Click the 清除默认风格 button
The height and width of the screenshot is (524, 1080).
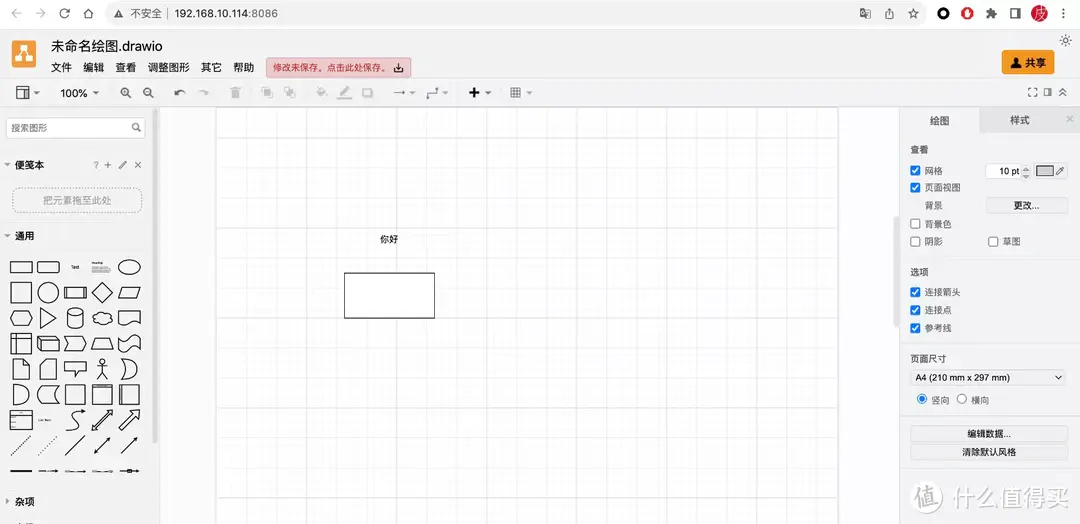[988, 452]
